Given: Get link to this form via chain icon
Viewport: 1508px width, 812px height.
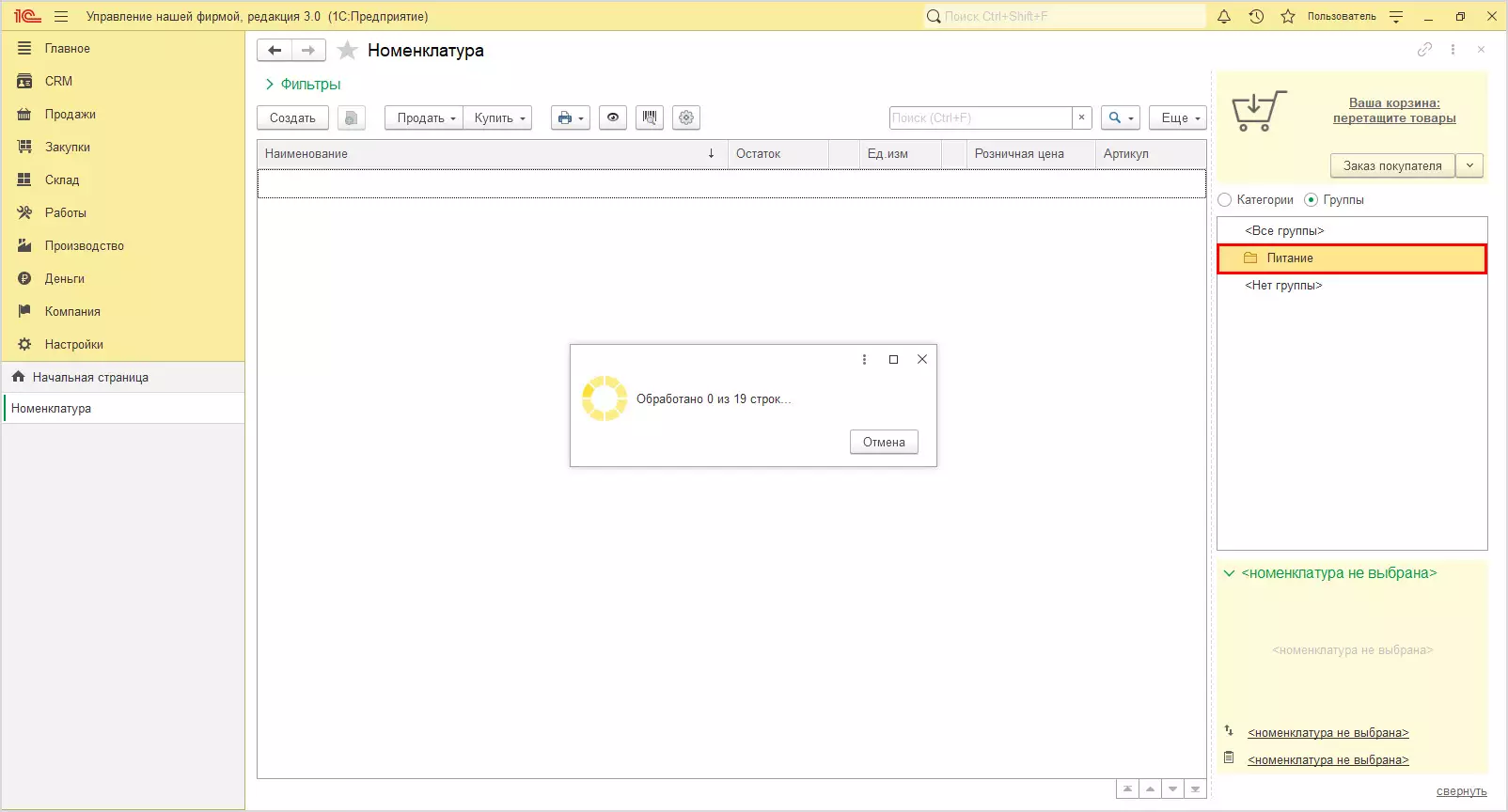Looking at the screenshot, I should (x=1425, y=50).
